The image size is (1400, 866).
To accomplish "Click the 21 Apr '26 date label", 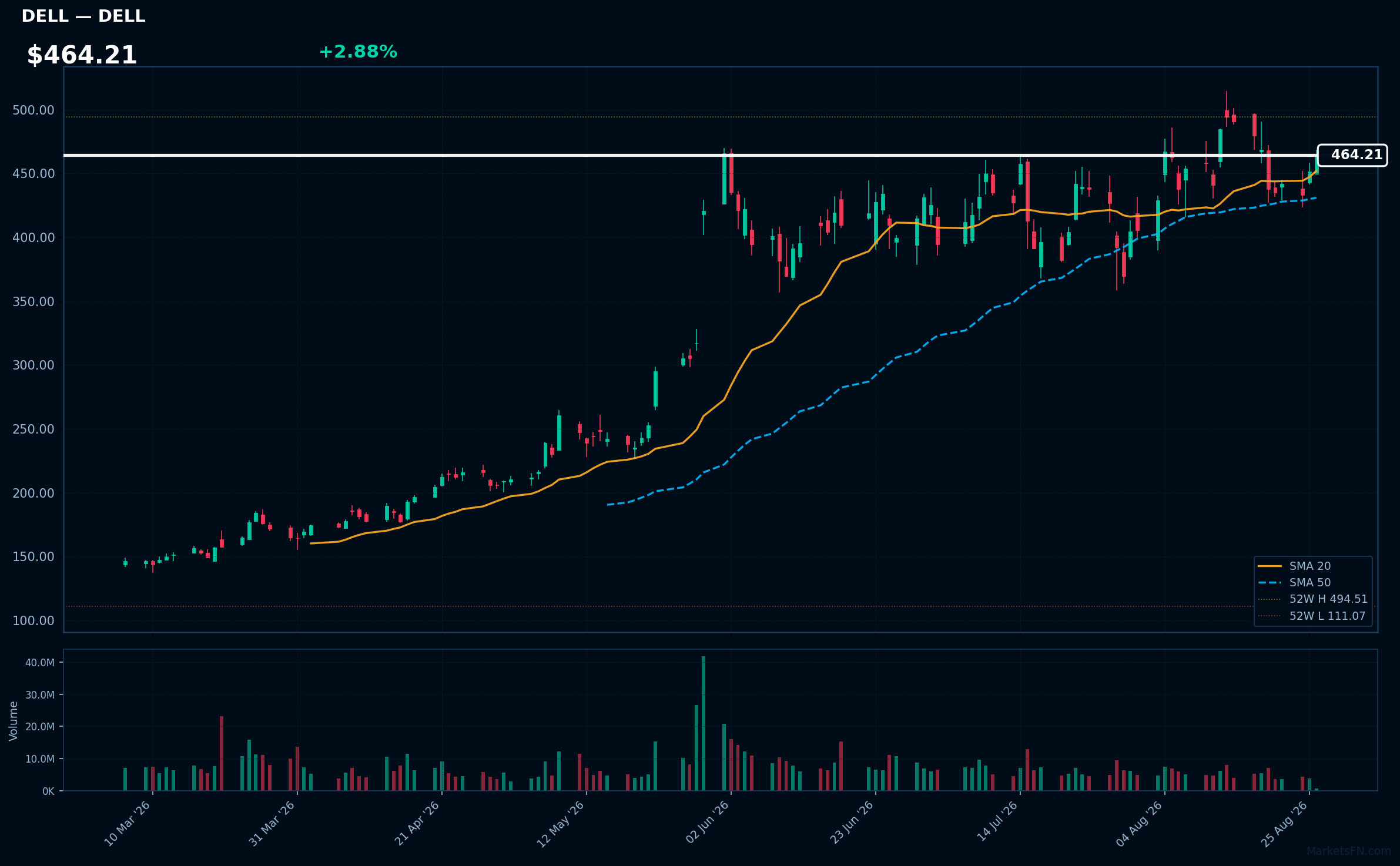I will 417,824.
